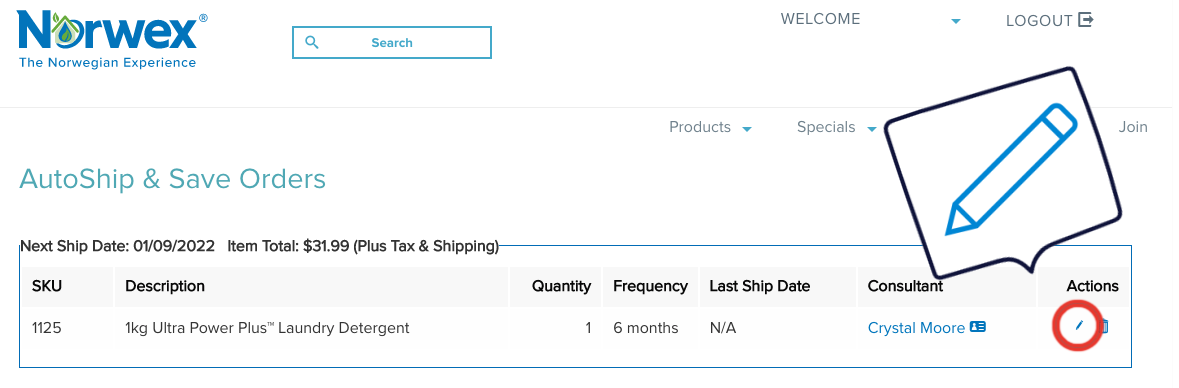1179x388 pixels.
Task: Expand the Specials dropdown arrow
Action: coord(871,129)
